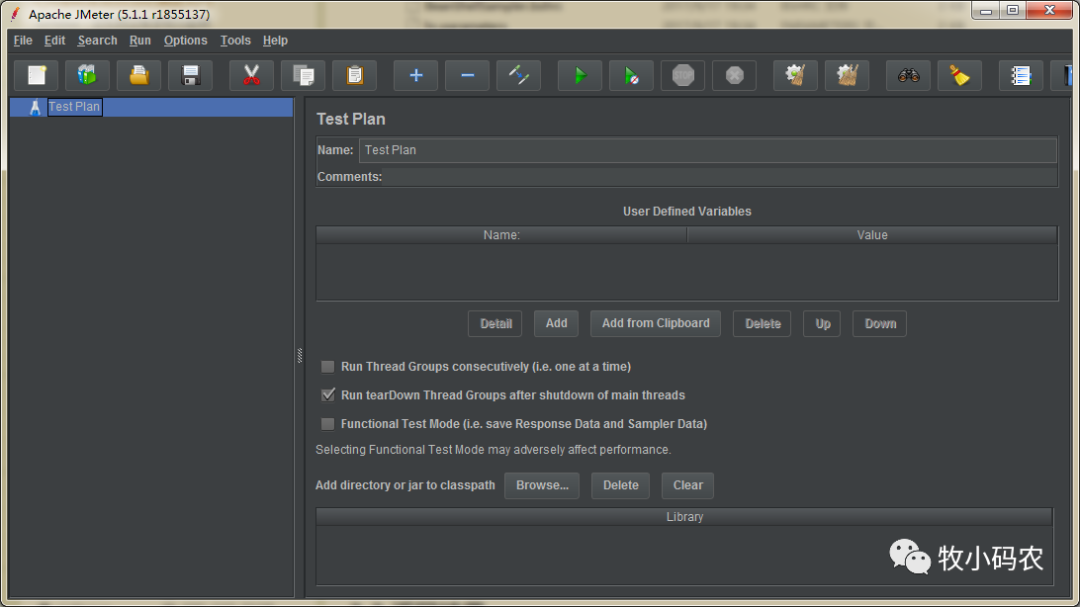Image resolution: width=1080 pixels, height=607 pixels.
Task: Click the panel split divider handle
Action: coord(300,356)
